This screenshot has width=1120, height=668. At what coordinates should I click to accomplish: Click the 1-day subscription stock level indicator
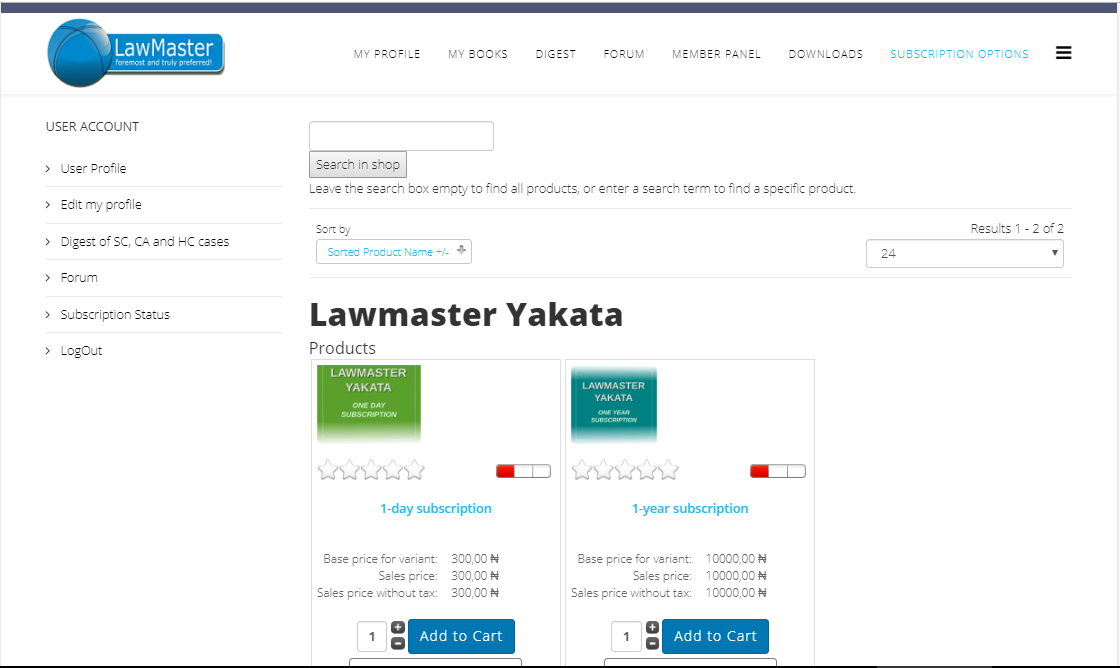524,471
